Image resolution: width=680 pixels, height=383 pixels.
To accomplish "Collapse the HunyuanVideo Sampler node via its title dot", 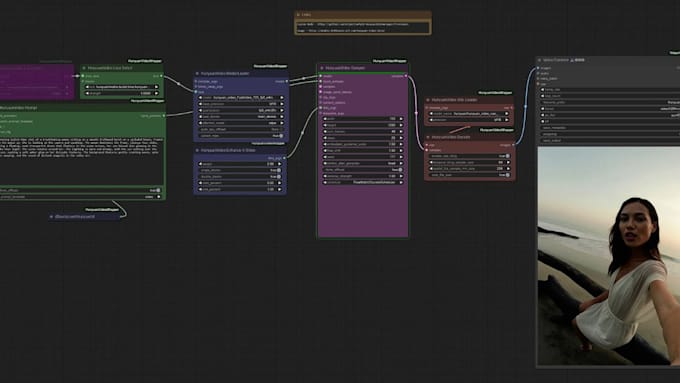I will coord(322,68).
